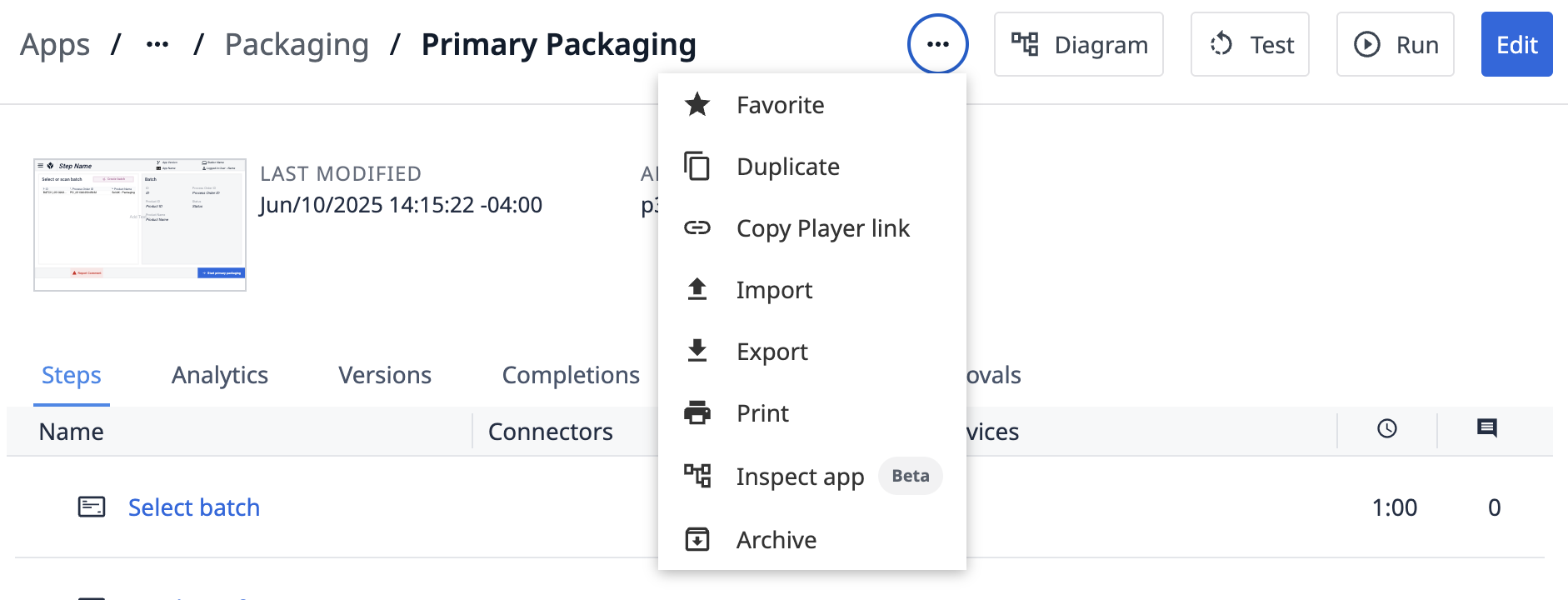Click the Primary Packaging title
This screenshot has width=1568, height=600.
click(558, 44)
